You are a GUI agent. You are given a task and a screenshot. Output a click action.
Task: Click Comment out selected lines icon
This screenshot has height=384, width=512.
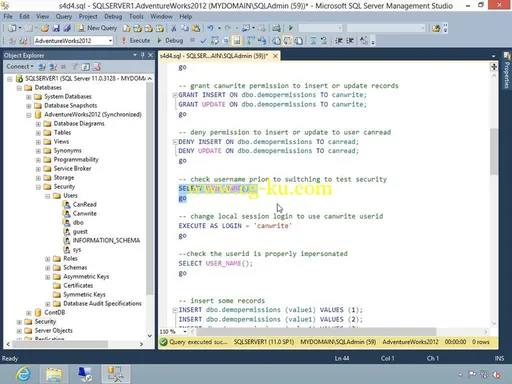(313, 41)
